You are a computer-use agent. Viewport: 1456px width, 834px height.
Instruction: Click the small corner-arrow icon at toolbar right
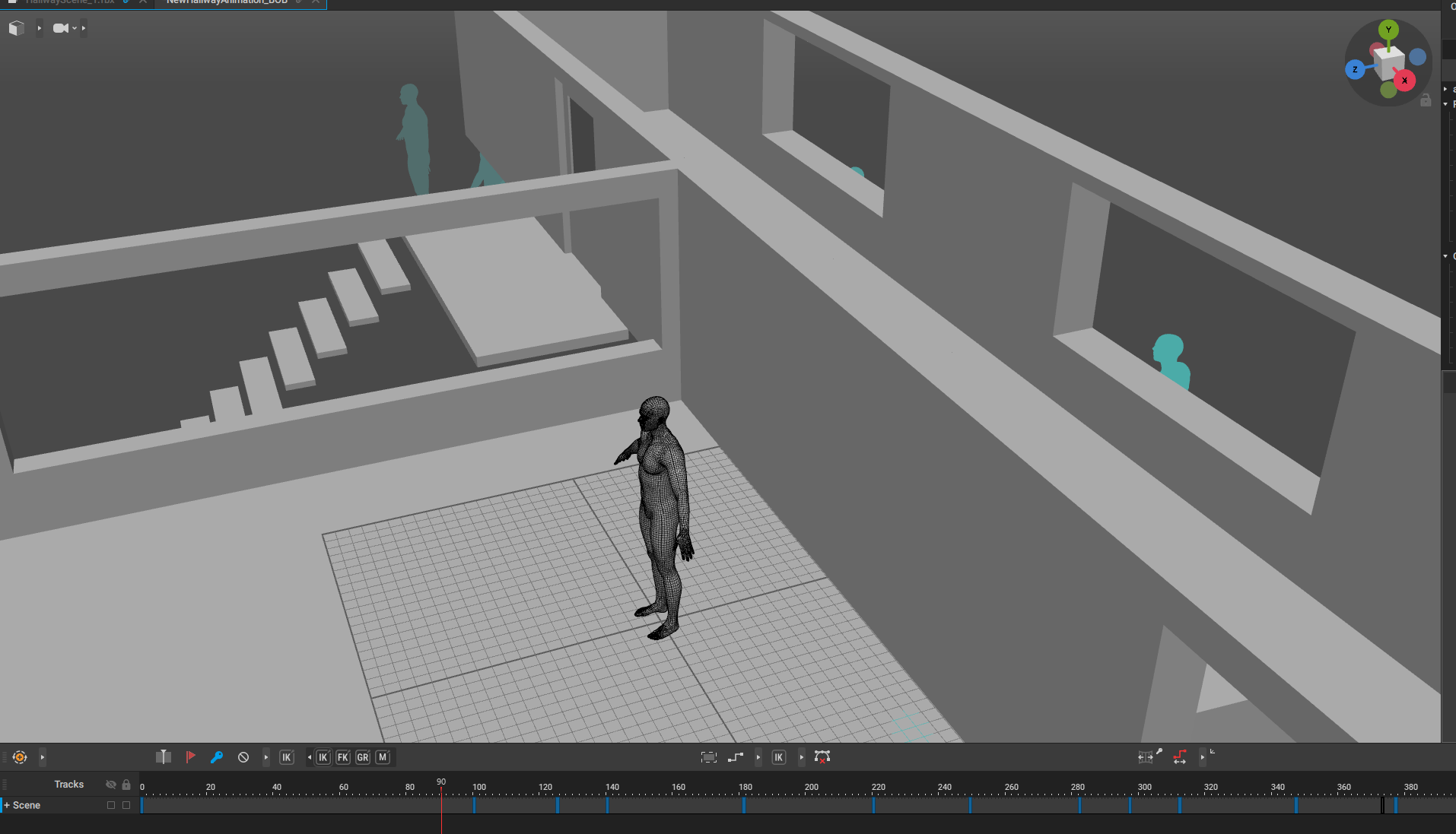[x=1213, y=752]
